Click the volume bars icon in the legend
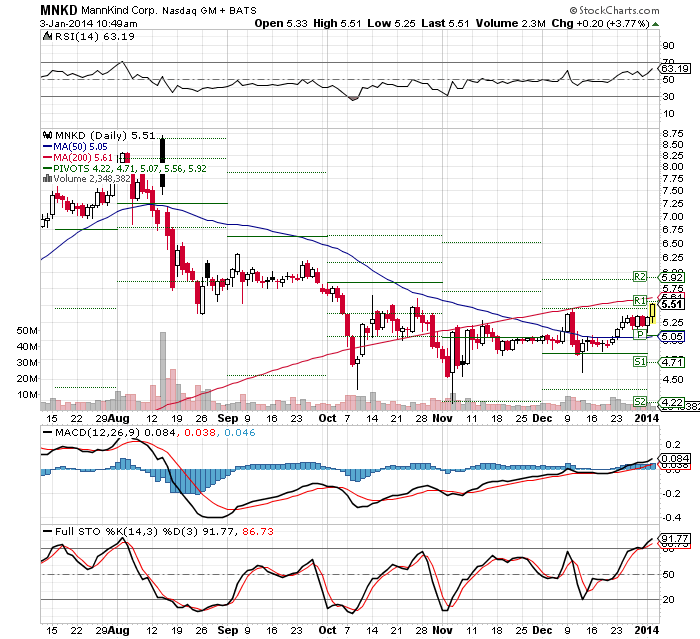700x639 pixels. 47,179
